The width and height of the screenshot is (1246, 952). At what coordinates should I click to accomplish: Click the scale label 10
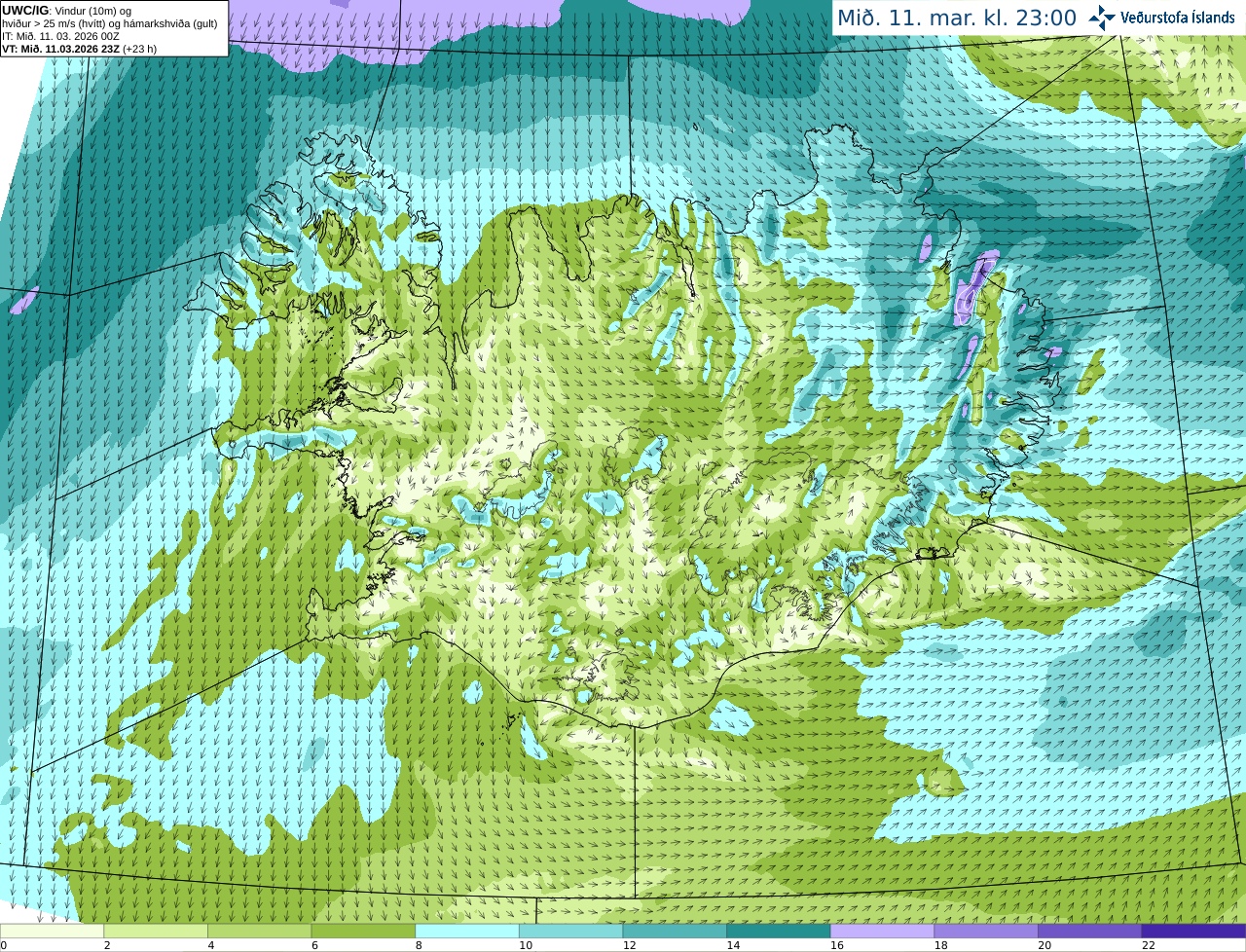click(x=526, y=945)
